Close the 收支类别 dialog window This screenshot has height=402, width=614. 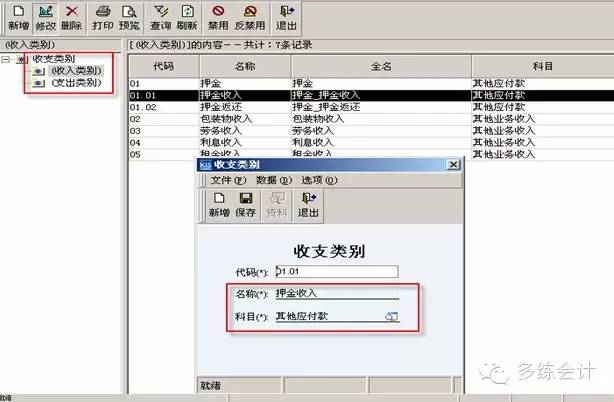tap(453, 164)
